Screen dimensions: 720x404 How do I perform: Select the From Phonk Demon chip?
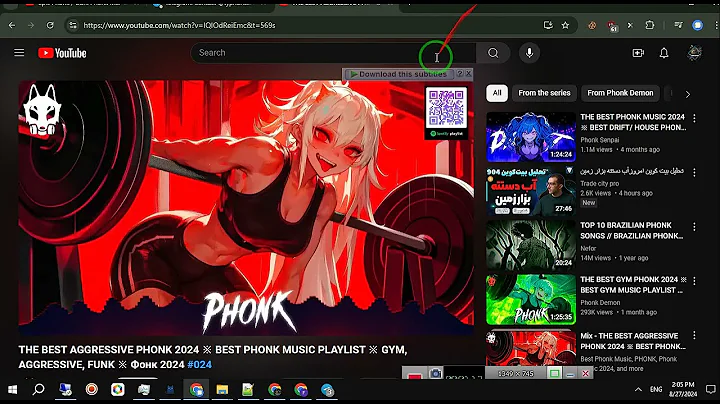(620, 93)
